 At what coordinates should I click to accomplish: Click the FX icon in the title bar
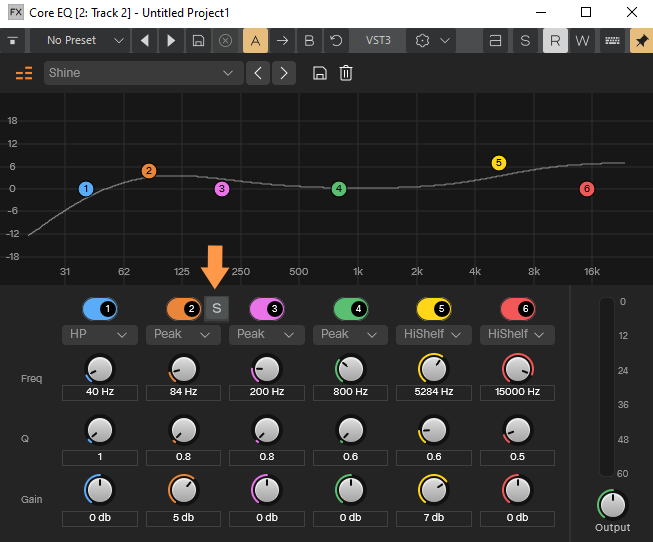[15, 12]
